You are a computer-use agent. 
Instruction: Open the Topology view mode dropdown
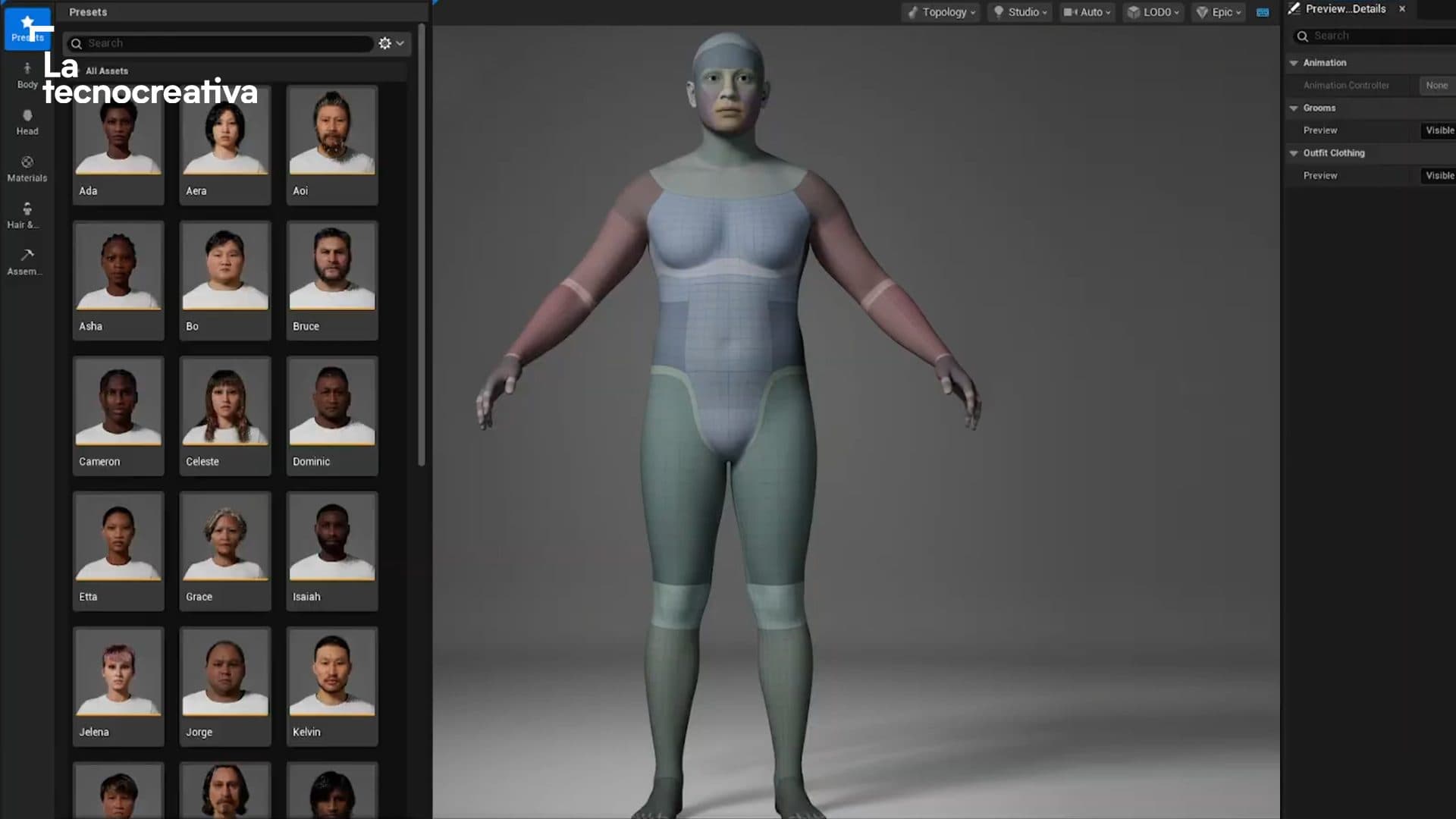[x=941, y=12]
